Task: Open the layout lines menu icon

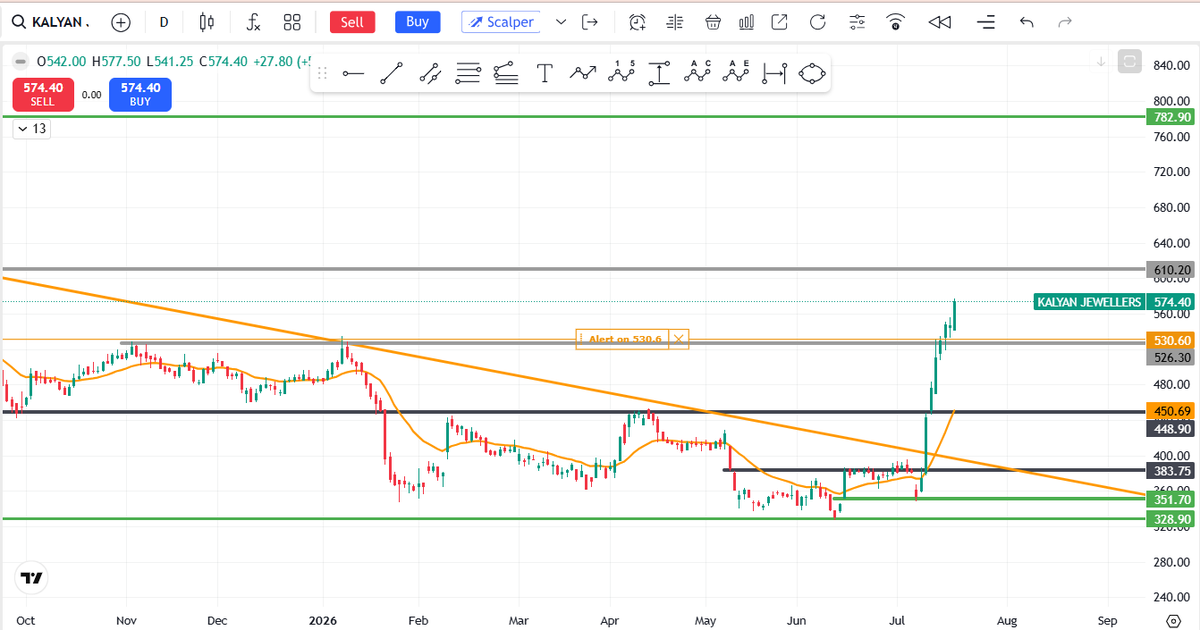Action: click(x=986, y=22)
